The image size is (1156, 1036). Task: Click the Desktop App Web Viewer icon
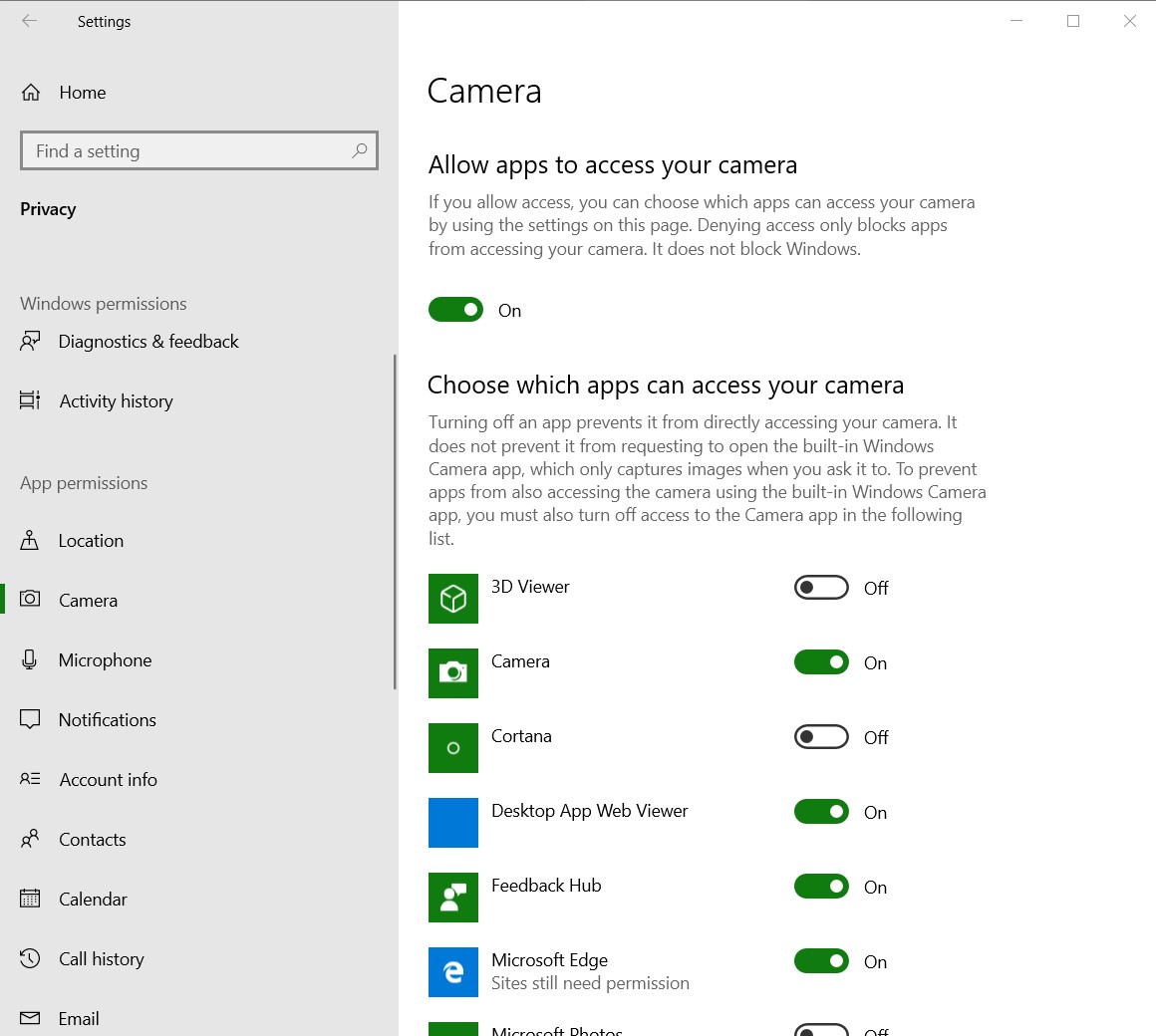(453, 822)
